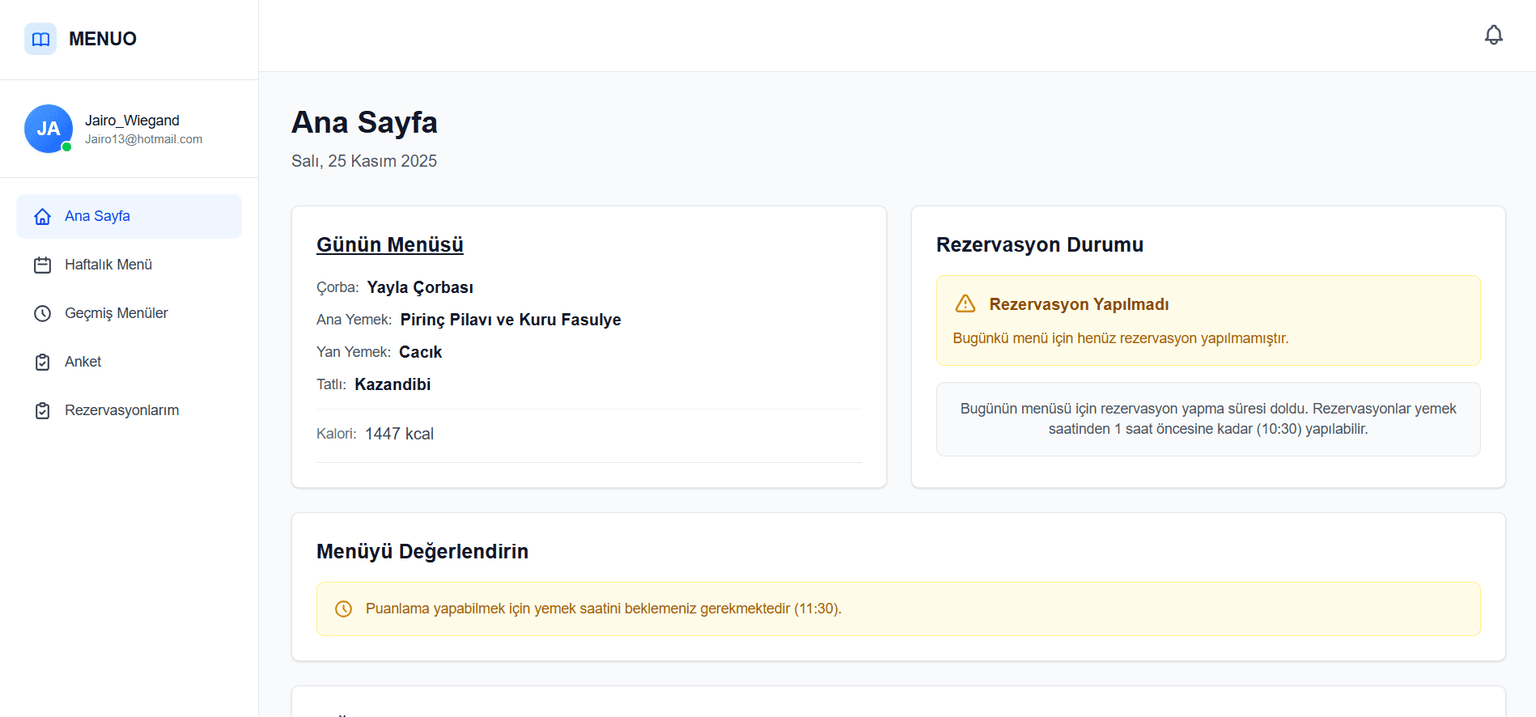Click the warning triangle in reservation alert

(x=965, y=304)
